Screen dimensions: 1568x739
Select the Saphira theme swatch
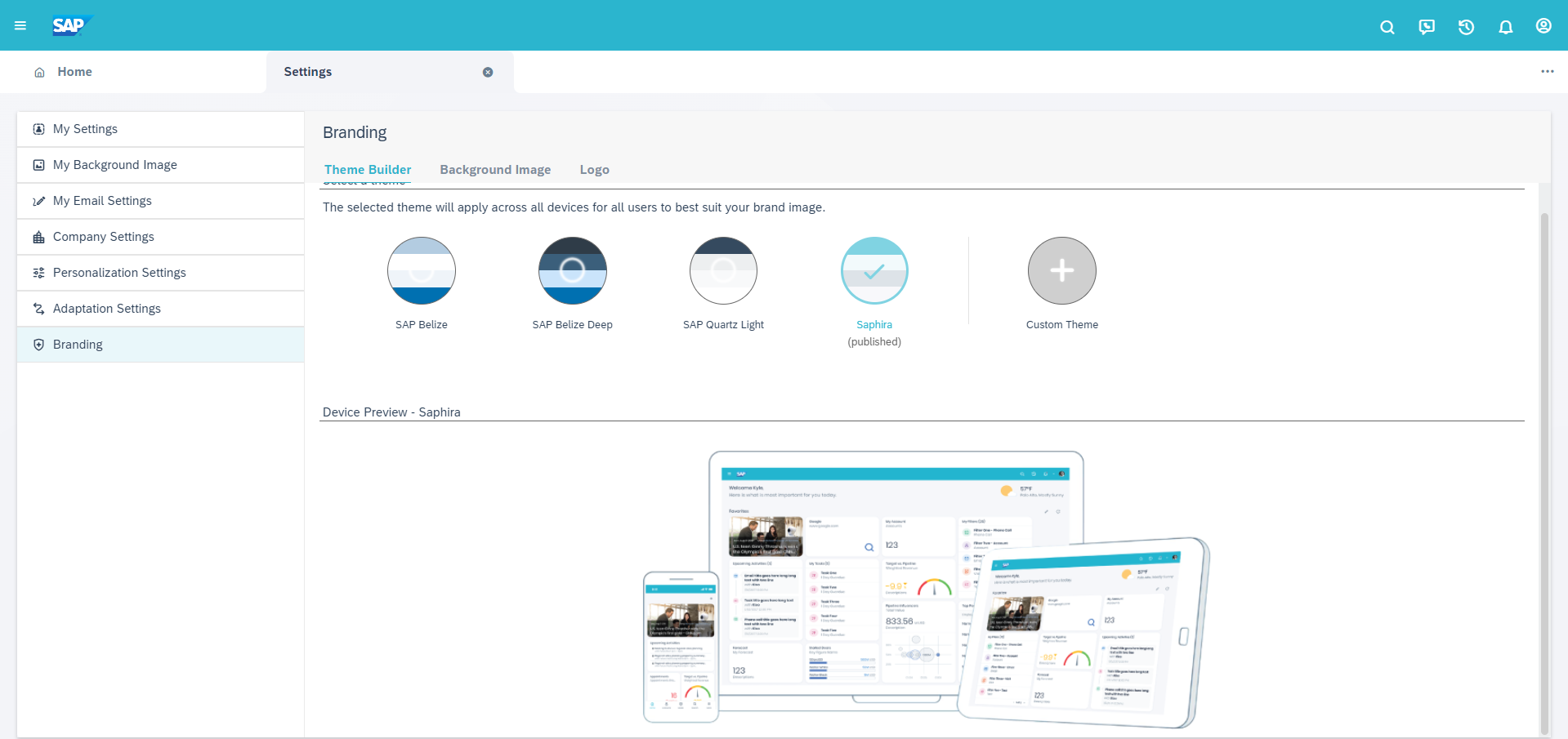tap(874, 270)
